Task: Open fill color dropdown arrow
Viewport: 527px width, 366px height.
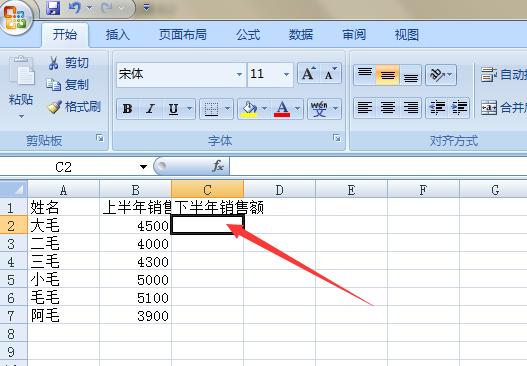Action: point(265,109)
